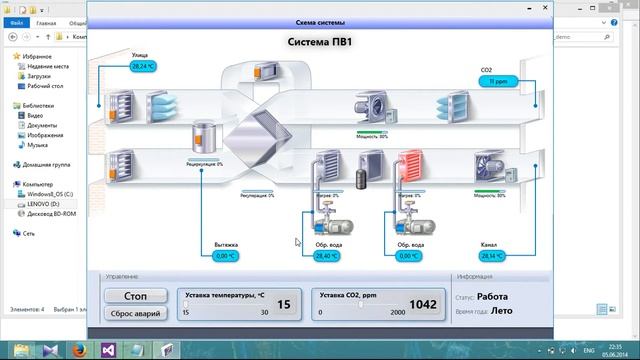Screen dimensions: 640x360
Task: Click the red heater coil
Action: [410, 166]
